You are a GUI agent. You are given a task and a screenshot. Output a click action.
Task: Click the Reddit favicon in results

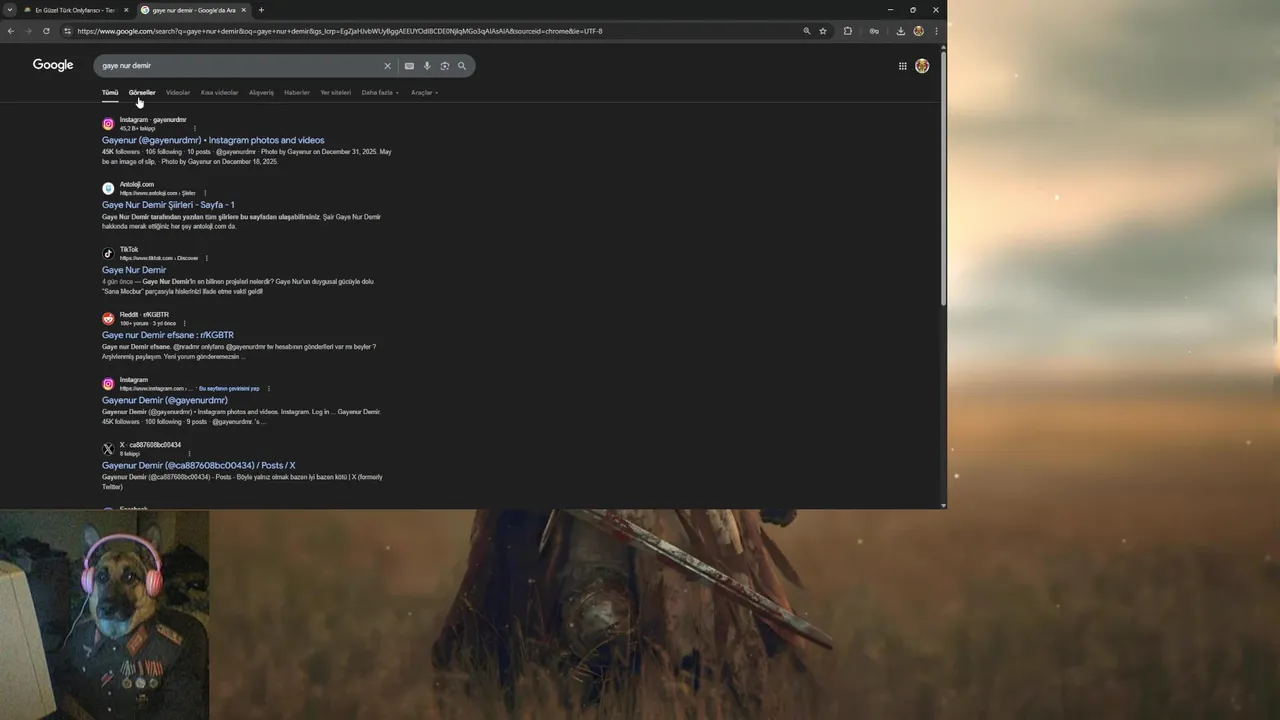tap(108, 319)
